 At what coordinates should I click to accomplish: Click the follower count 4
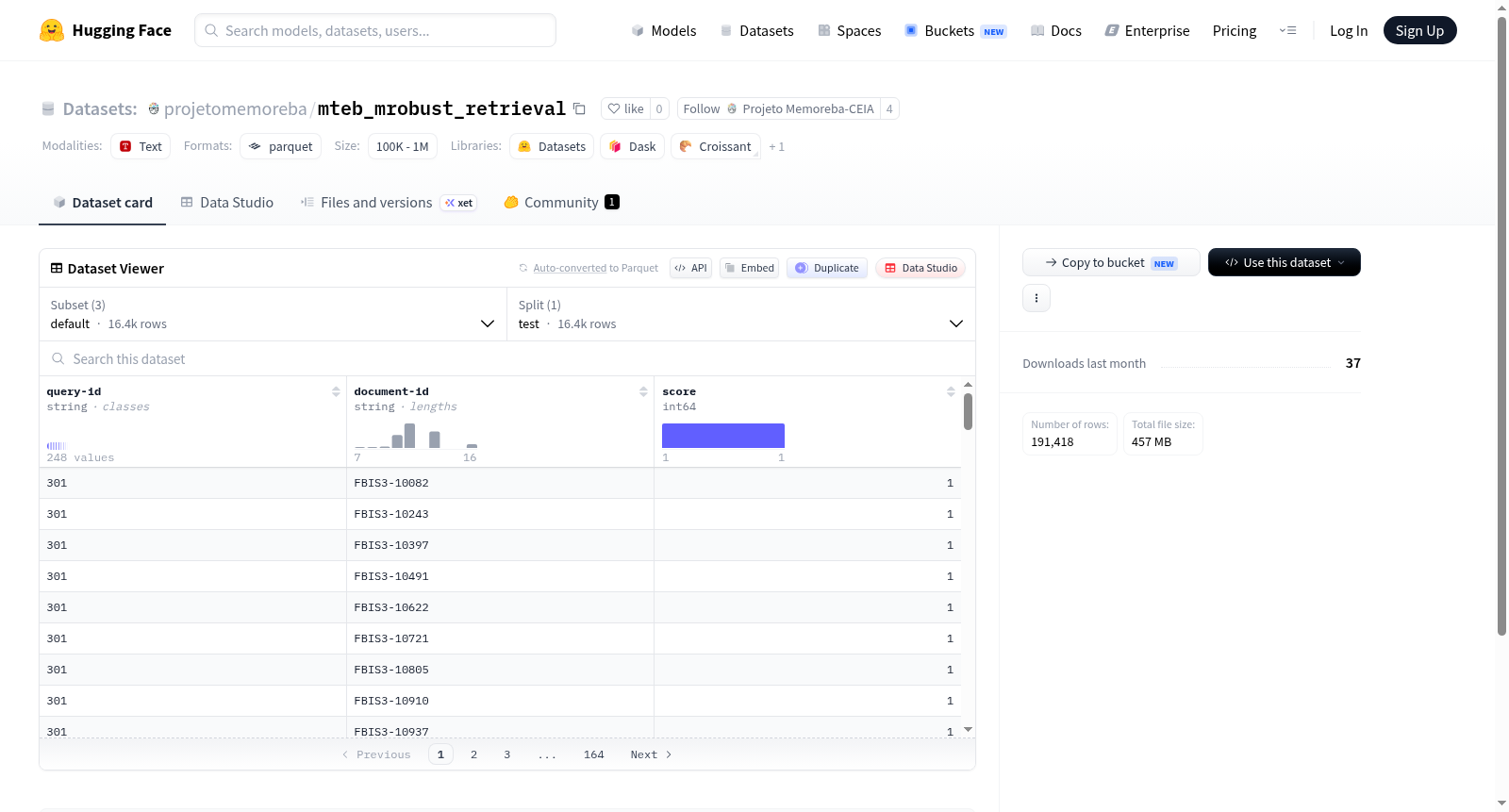(889, 109)
